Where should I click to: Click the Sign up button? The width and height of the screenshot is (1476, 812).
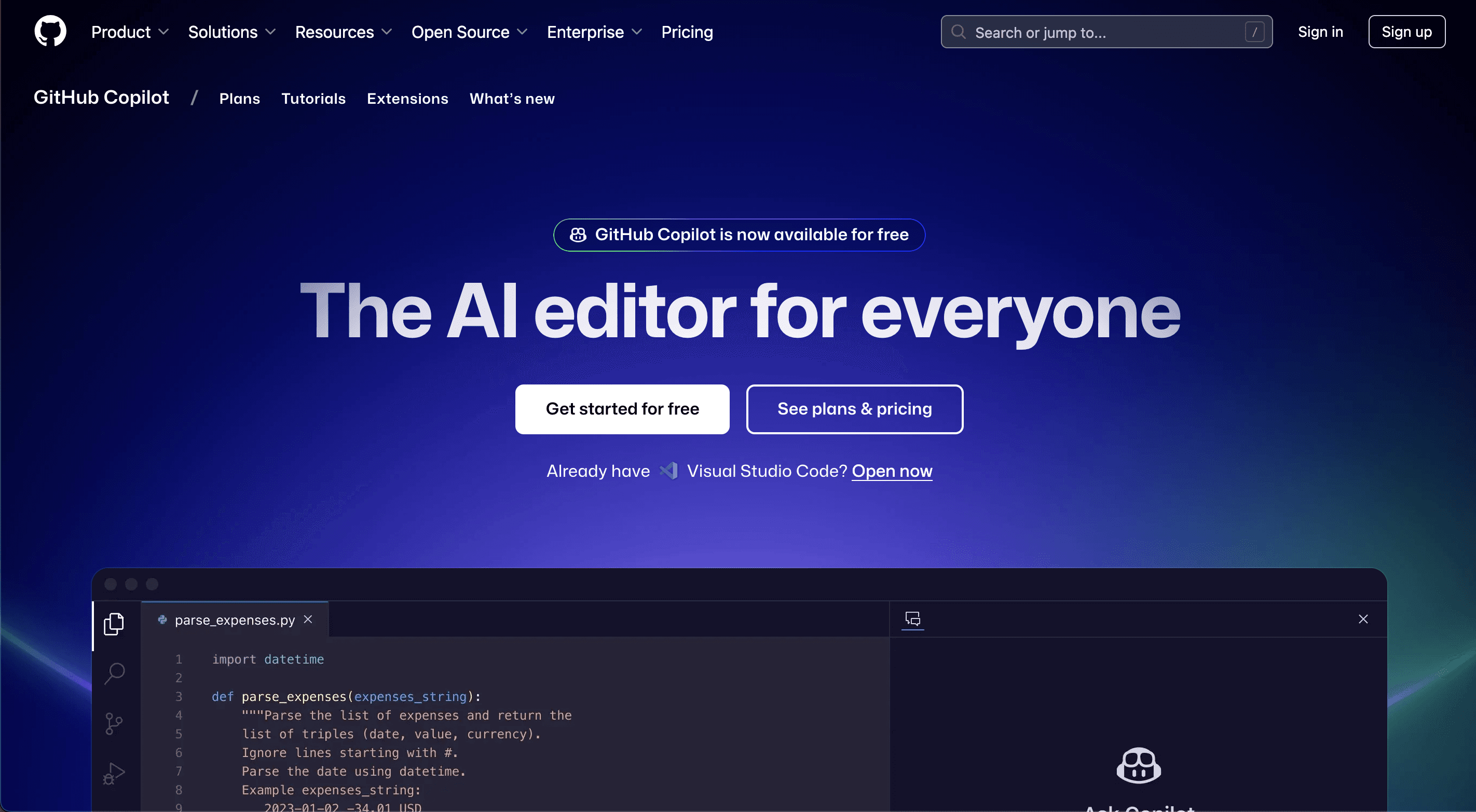[x=1406, y=32]
